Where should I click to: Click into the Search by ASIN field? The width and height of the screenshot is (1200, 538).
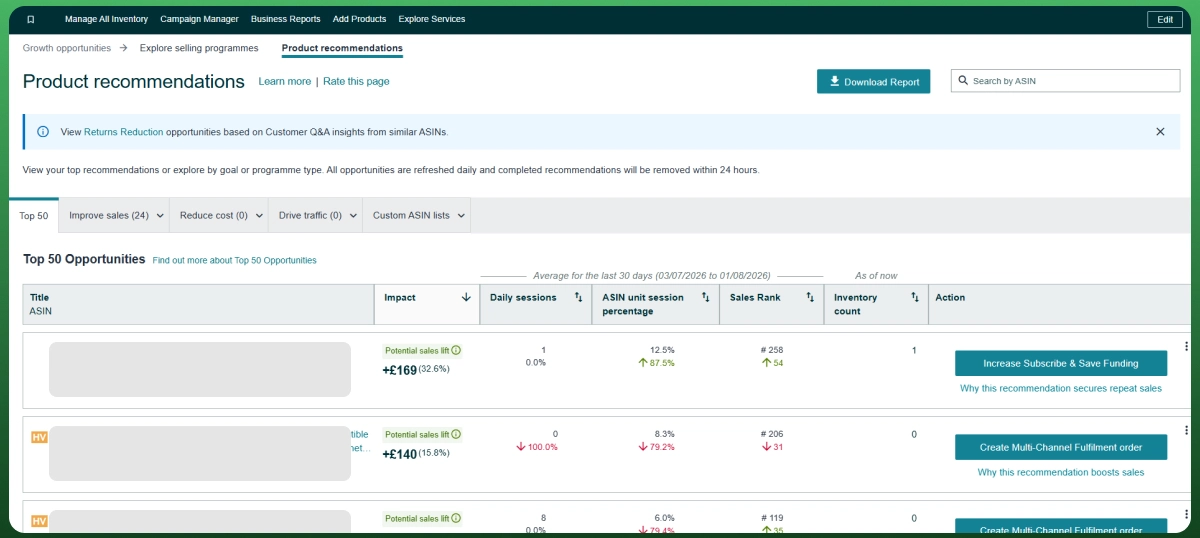(1065, 81)
